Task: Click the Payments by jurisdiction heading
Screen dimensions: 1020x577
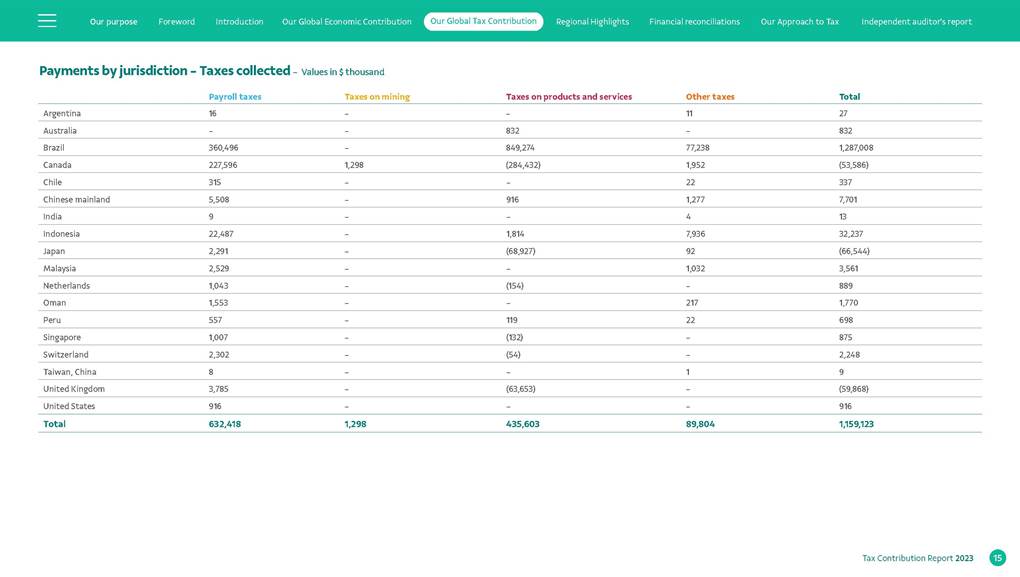Action: [164, 71]
